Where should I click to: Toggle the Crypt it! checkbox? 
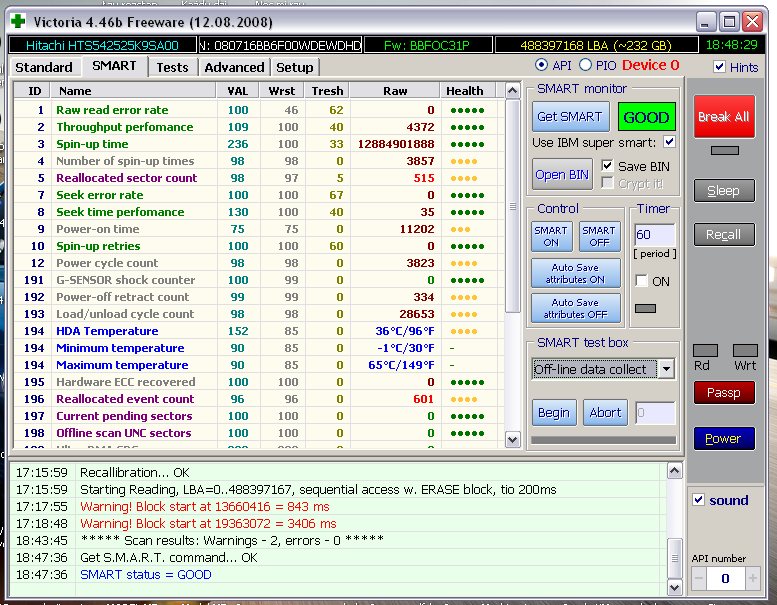click(607, 183)
